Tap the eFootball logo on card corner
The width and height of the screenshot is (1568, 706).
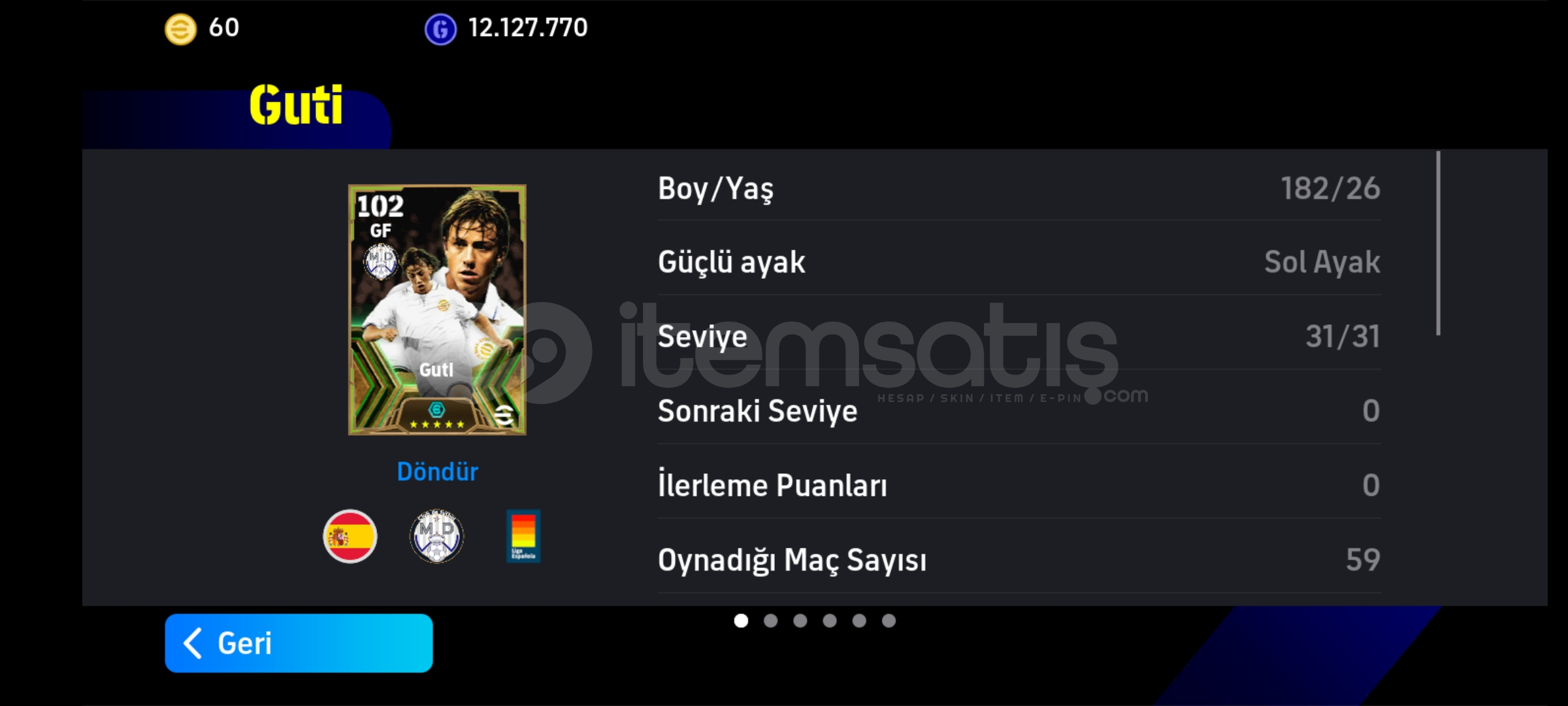[504, 415]
